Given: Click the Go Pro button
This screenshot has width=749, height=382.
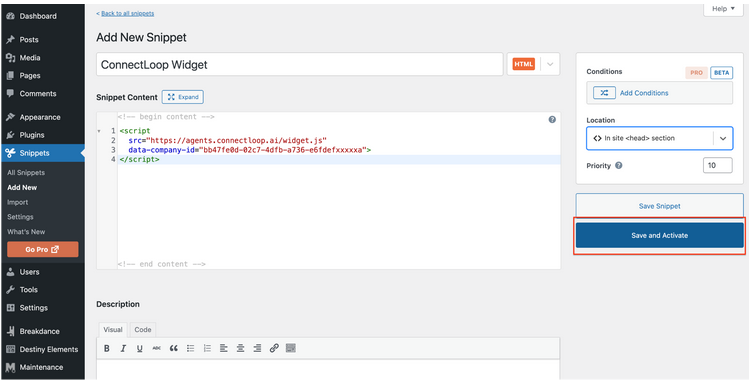Looking at the screenshot, I should 43,249.
